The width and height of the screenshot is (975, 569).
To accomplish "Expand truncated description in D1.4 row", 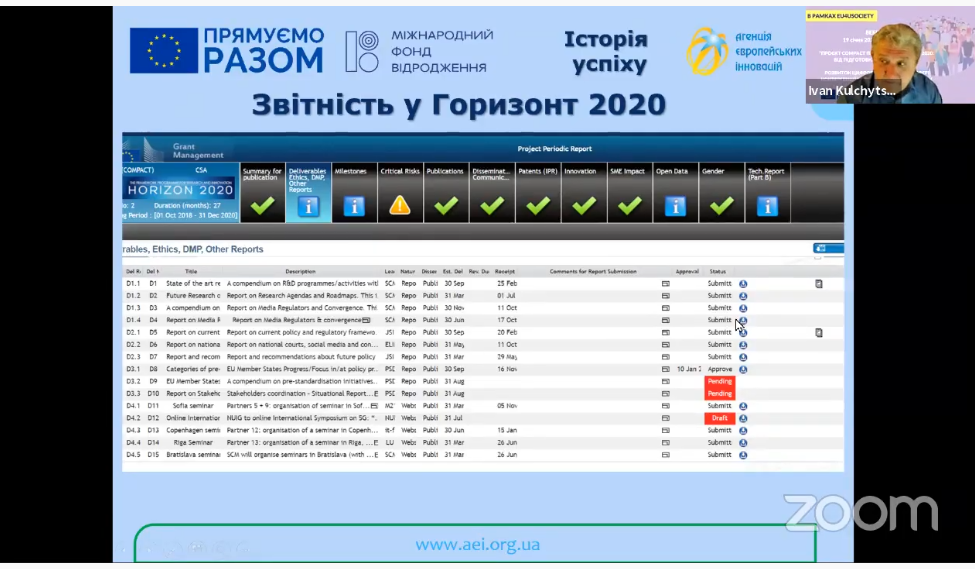I will click(366, 320).
